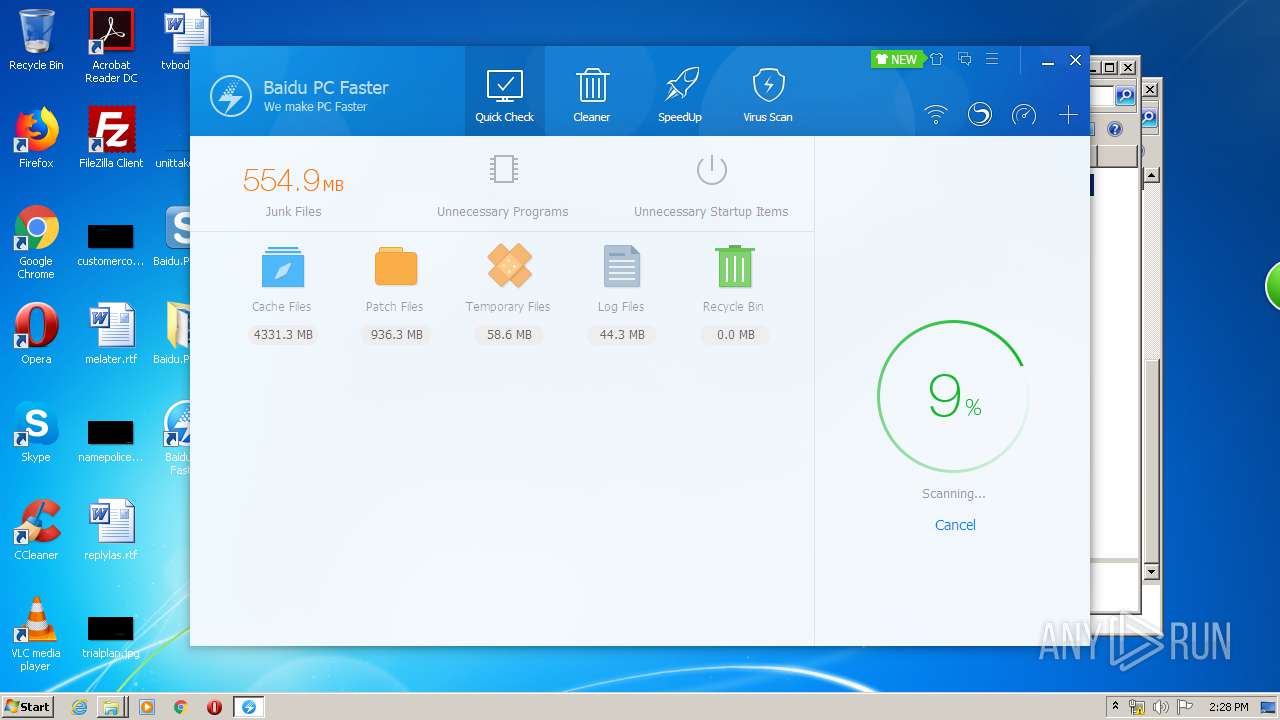This screenshot has height=720, width=1280.
Task: Launch Internet Explorer from the taskbar
Action: pyautogui.click(x=79, y=707)
